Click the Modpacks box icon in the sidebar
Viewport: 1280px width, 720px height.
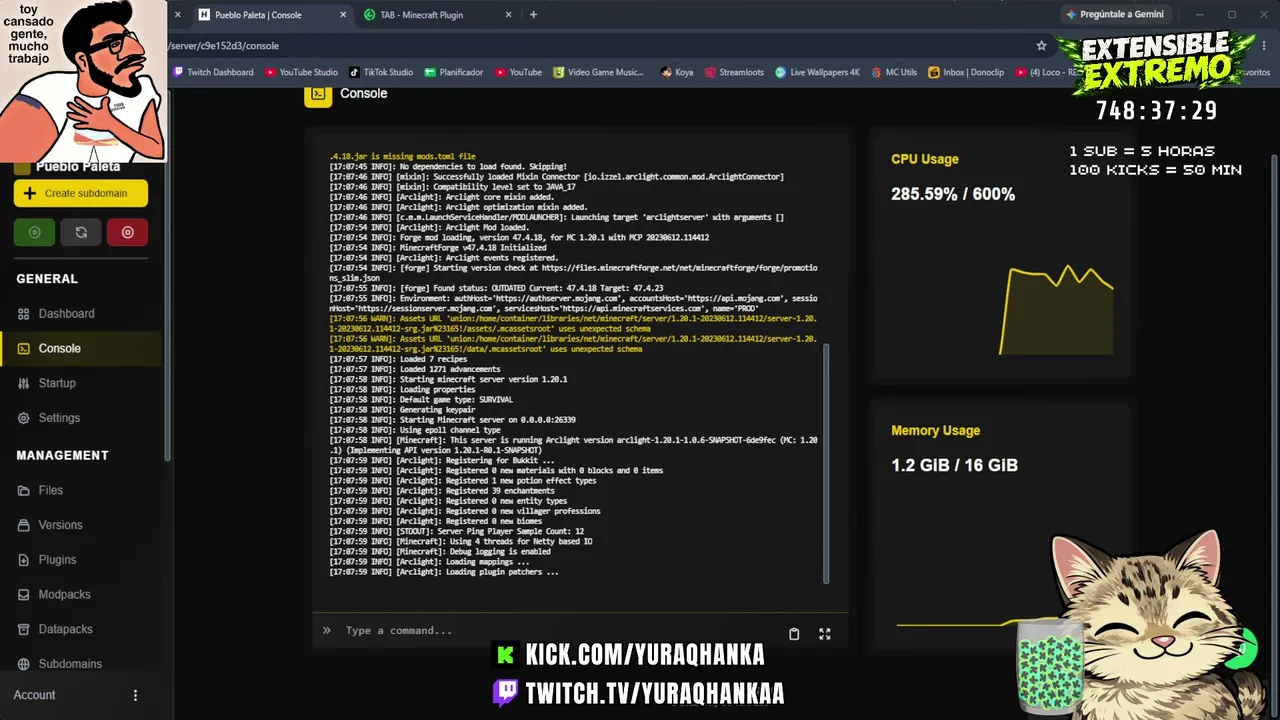coord(24,595)
